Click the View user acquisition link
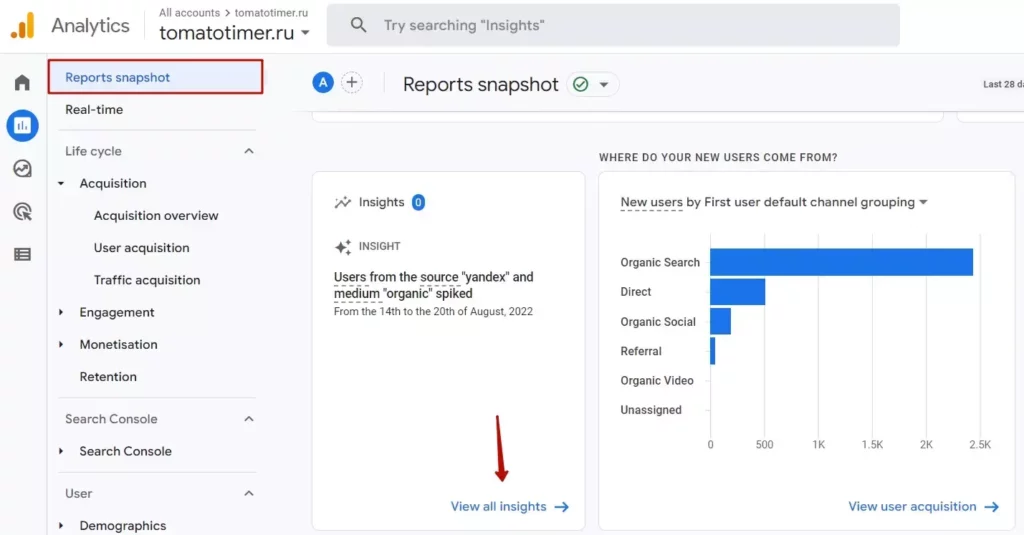This screenshot has height=535, width=1024. [x=923, y=507]
